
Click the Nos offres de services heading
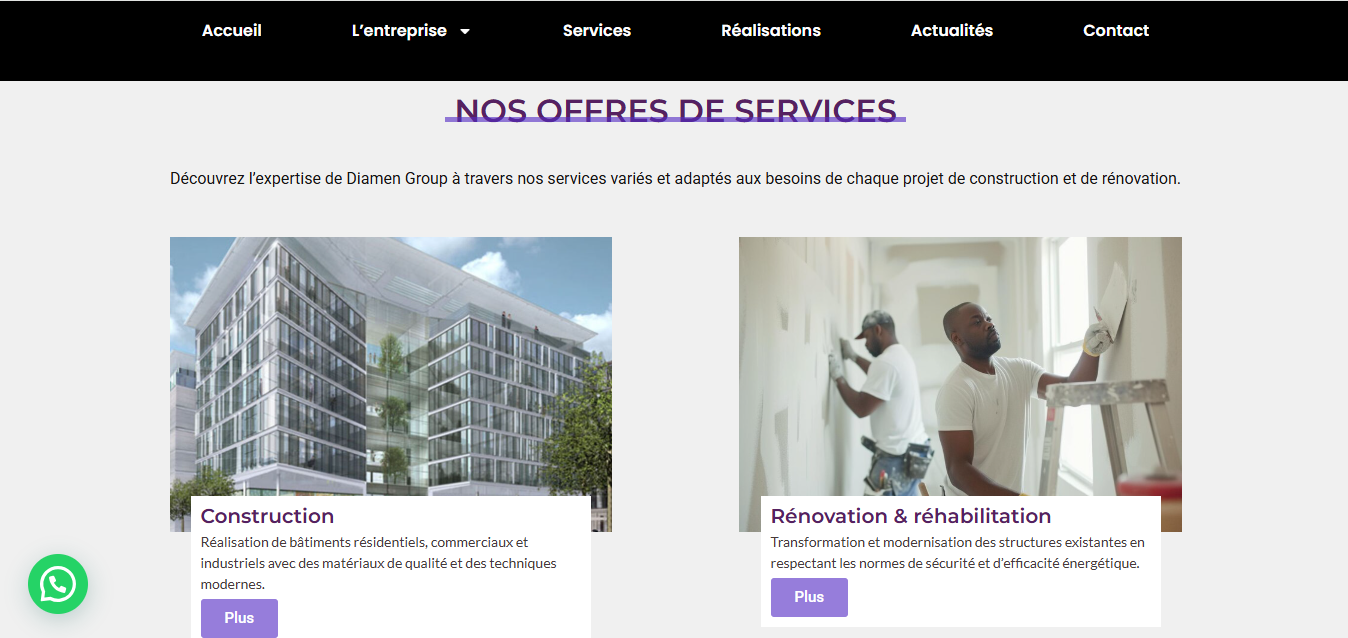[676, 110]
